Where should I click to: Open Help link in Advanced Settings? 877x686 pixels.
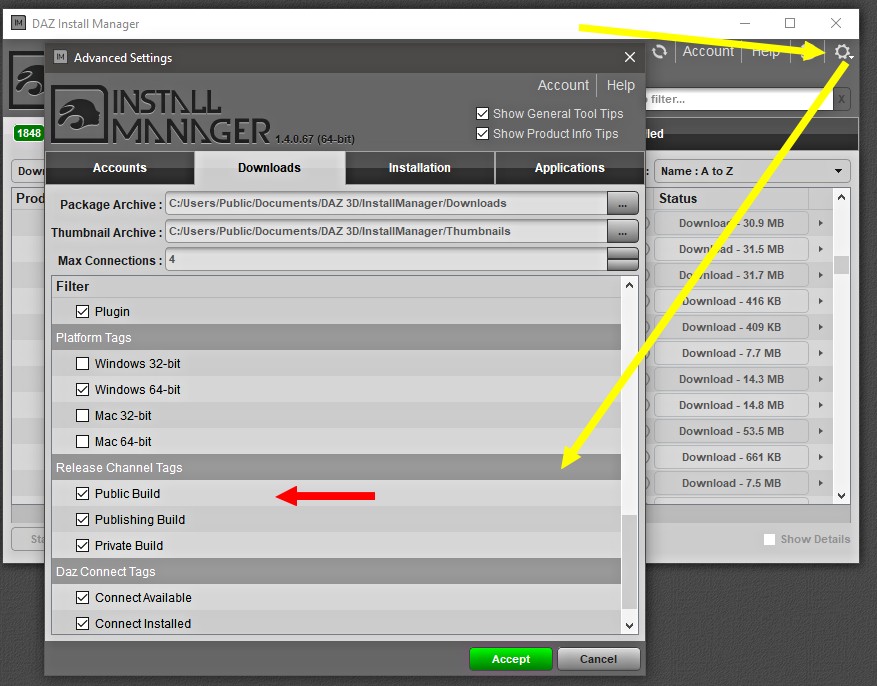coord(621,85)
